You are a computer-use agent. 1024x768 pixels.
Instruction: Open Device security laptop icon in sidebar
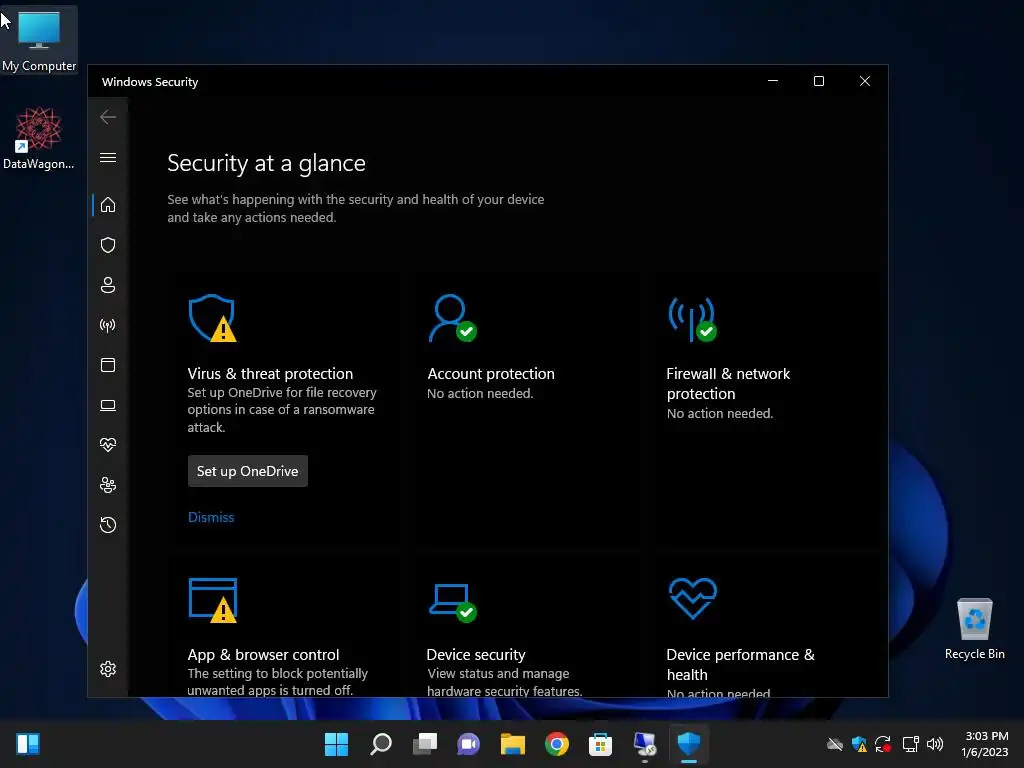pyautogui.click(x=108, y=406)
